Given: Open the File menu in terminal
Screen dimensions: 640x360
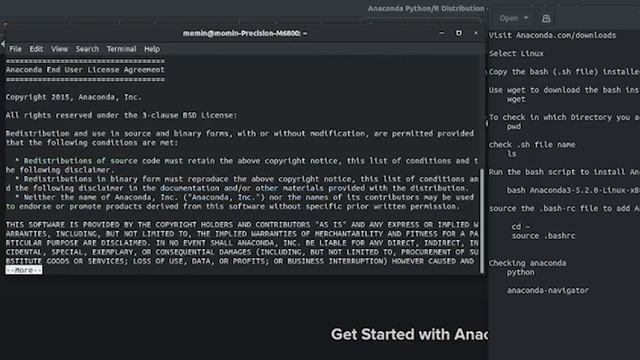Looking at the screenshot, I should tap(16, 49).
